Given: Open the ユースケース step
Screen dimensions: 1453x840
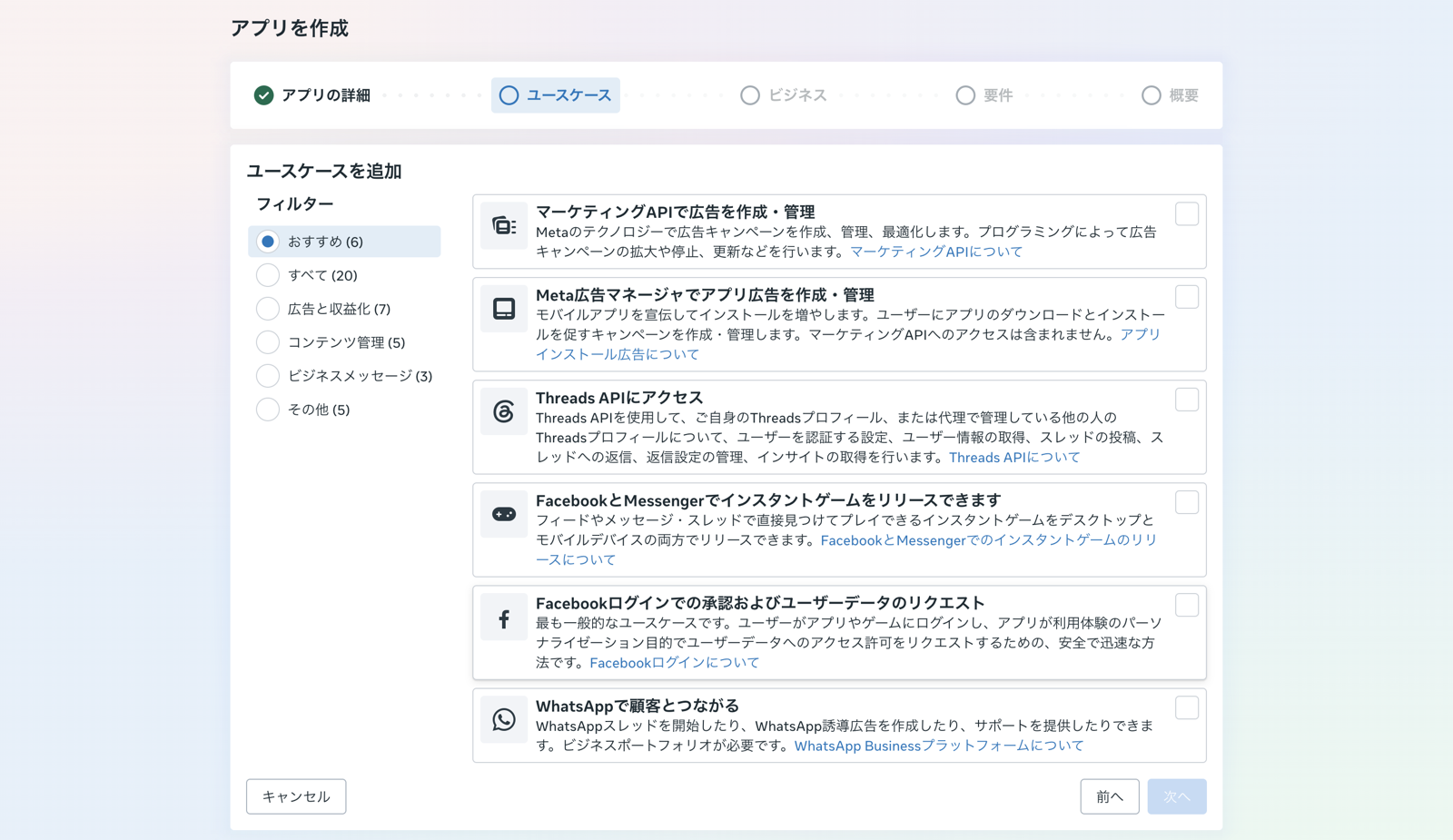Looking at the screenshot, I should (x=556, y=95).
